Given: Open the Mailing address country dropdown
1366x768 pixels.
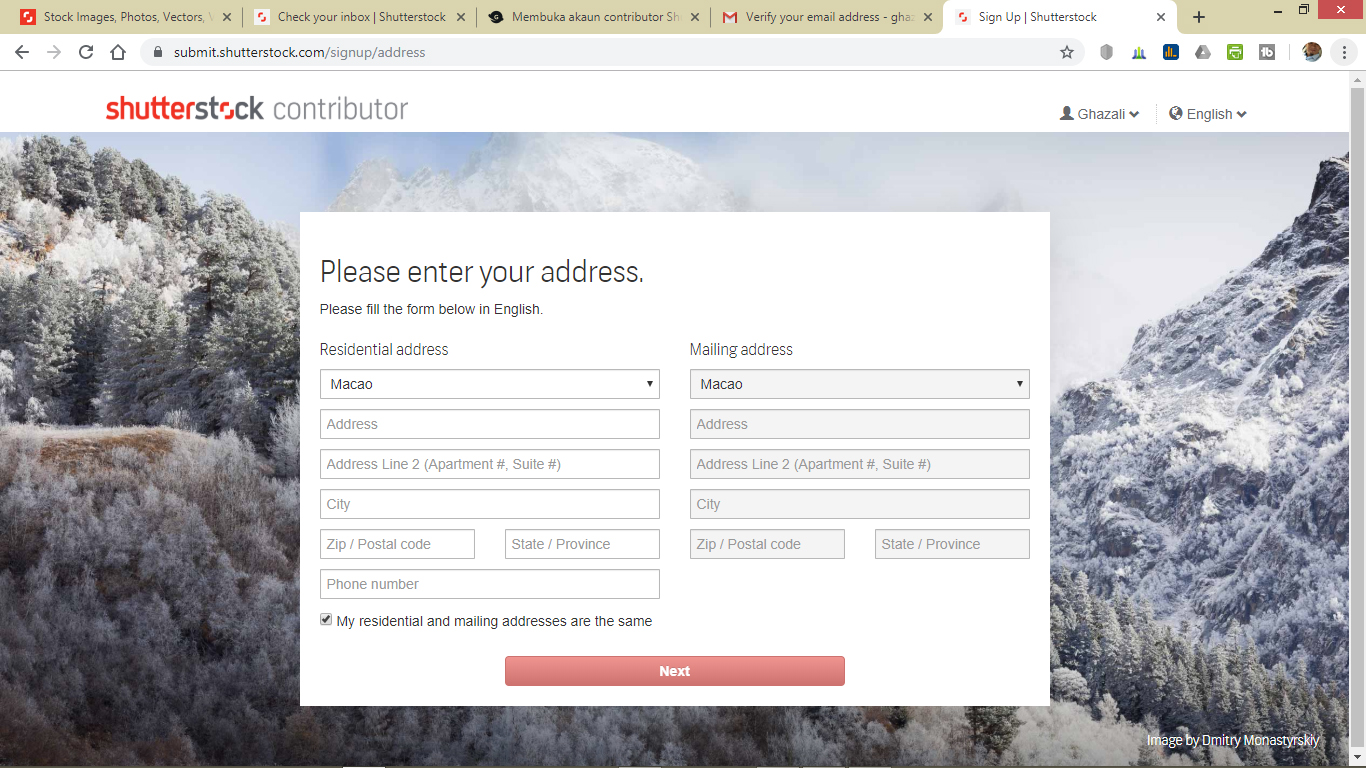Looking at the screenshot, I should [860, 384].
